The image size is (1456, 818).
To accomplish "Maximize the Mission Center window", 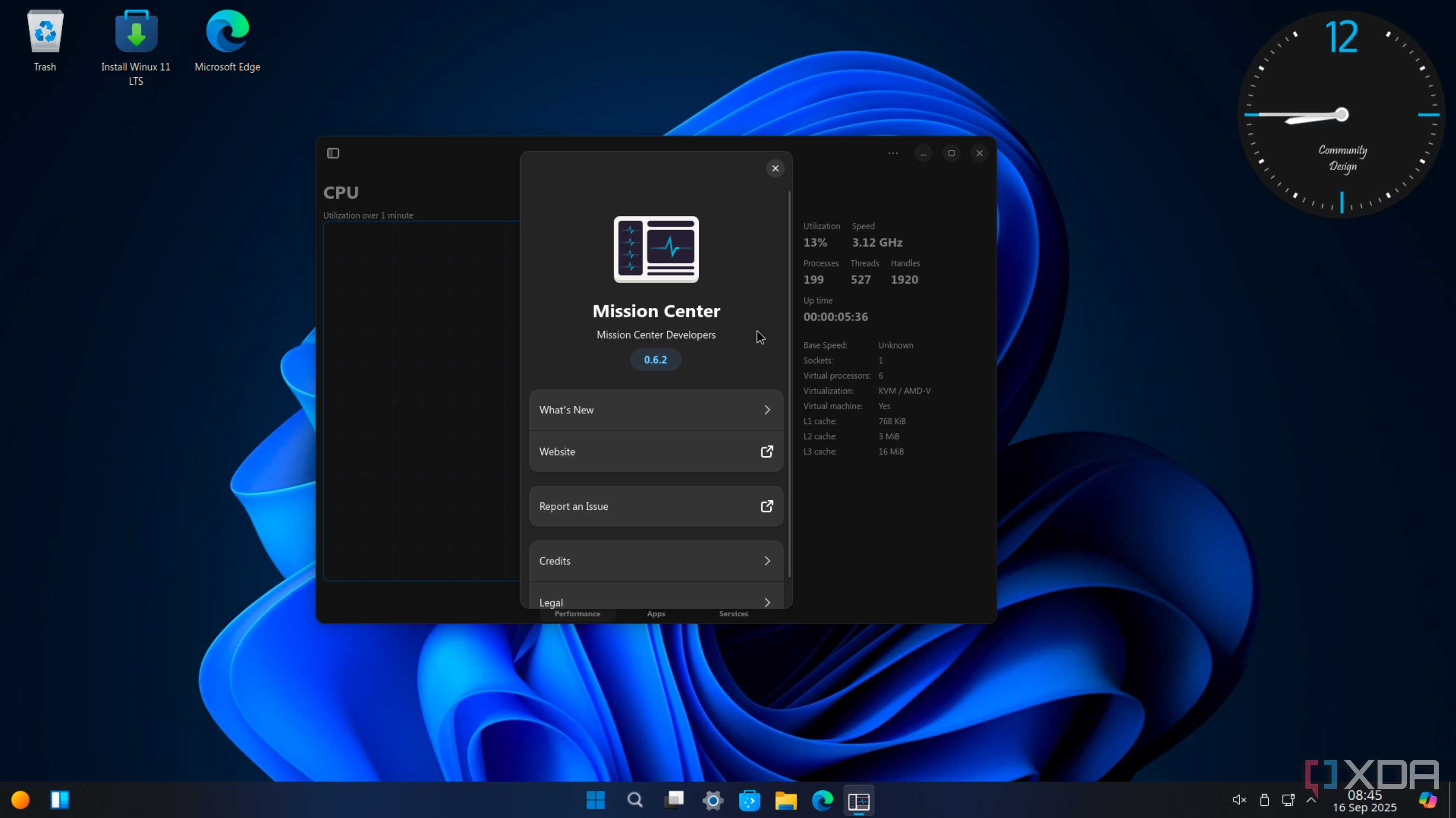I will (x=951, y=153).
